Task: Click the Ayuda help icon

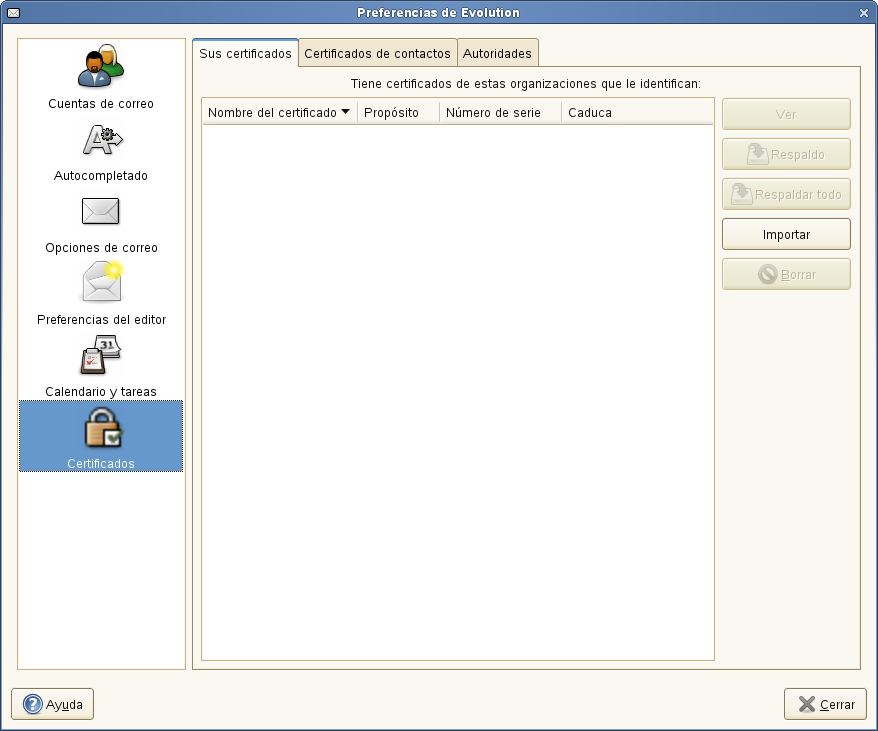Action: (x=32, y=704)
